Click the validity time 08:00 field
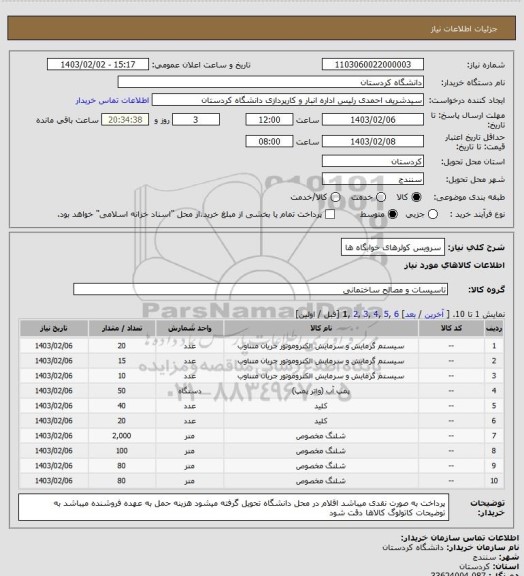 click(x=269, y=141)
